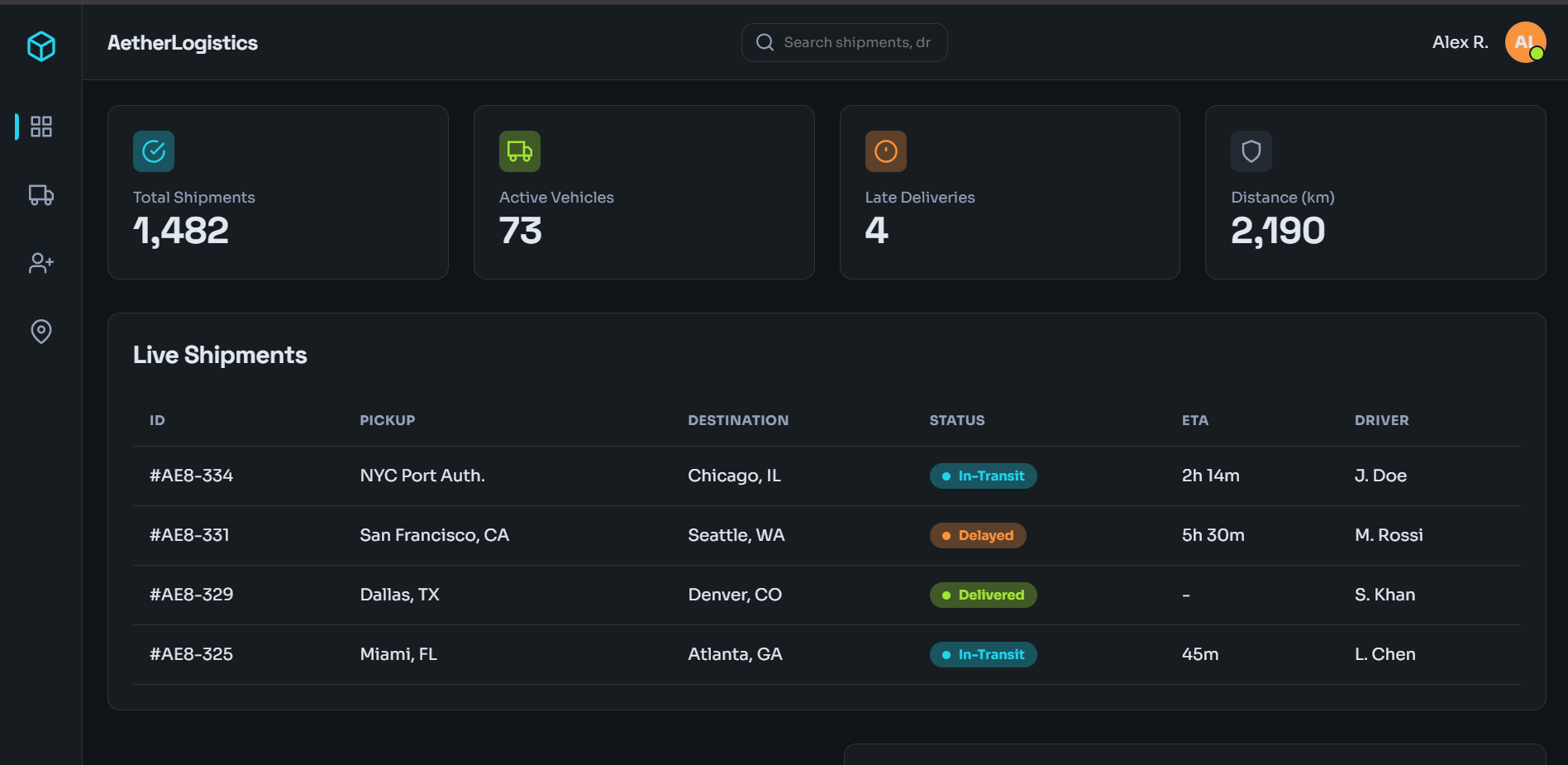Image resolution: width=1568 pixels, height=765 pixels.
Task: Open the dashboard grid icon in sidebar
Action: pos(41,127)
